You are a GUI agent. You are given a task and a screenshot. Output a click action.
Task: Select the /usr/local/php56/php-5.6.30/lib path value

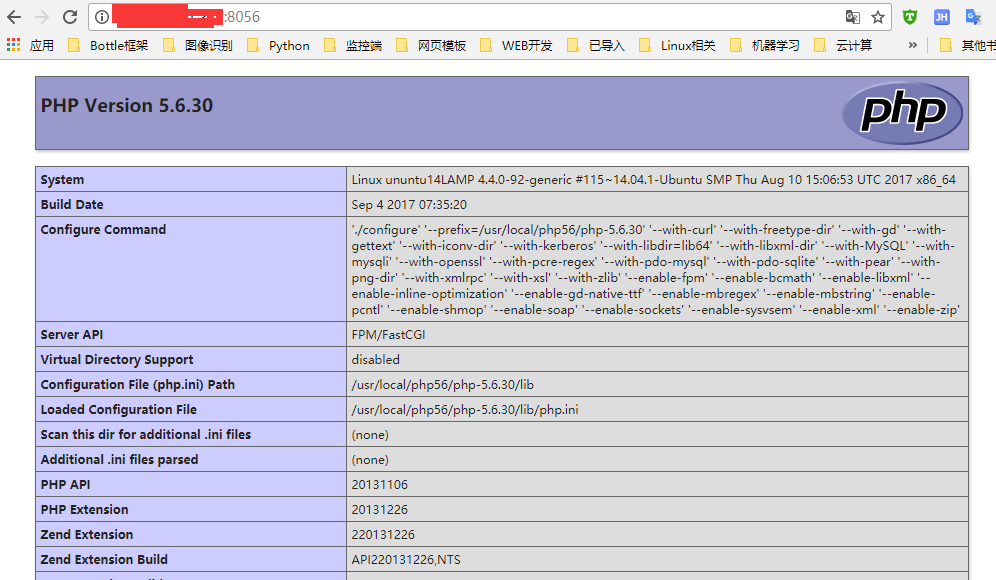coord(443,384)
